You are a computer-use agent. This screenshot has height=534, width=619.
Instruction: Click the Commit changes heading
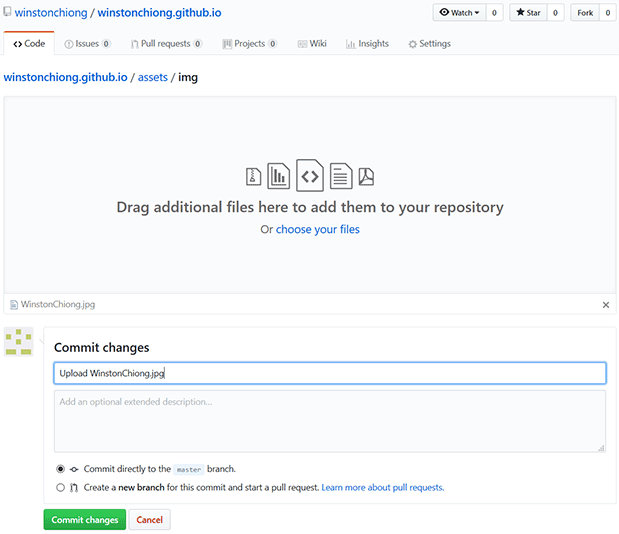101,347
